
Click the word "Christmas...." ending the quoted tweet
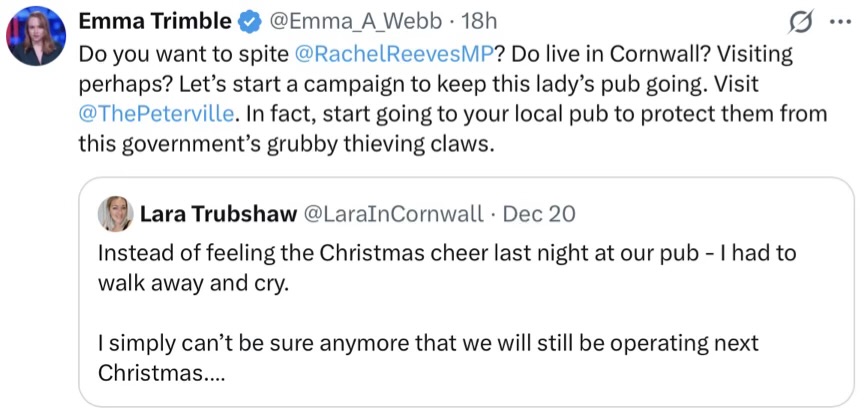click(161, 373)
